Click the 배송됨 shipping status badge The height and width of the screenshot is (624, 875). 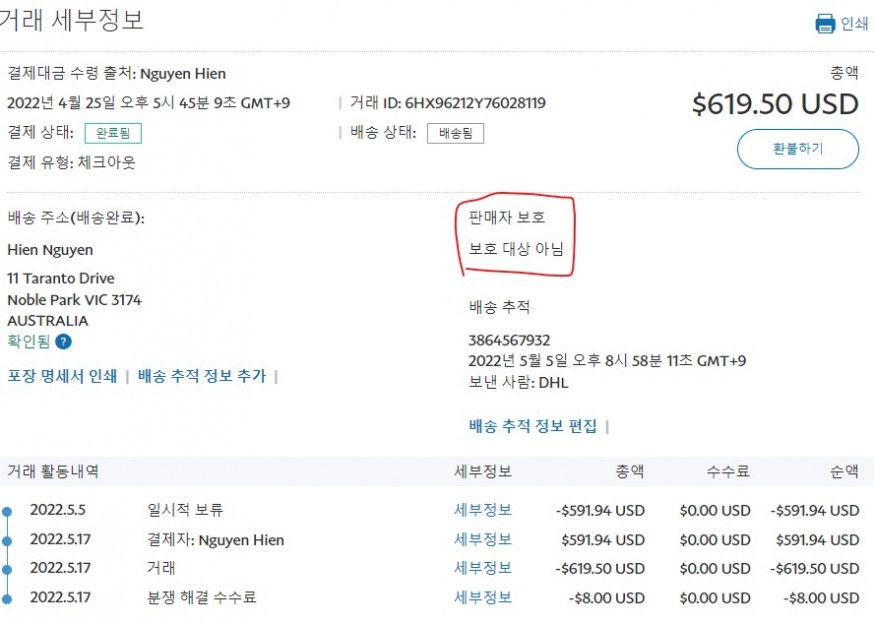tap(455, 133)
